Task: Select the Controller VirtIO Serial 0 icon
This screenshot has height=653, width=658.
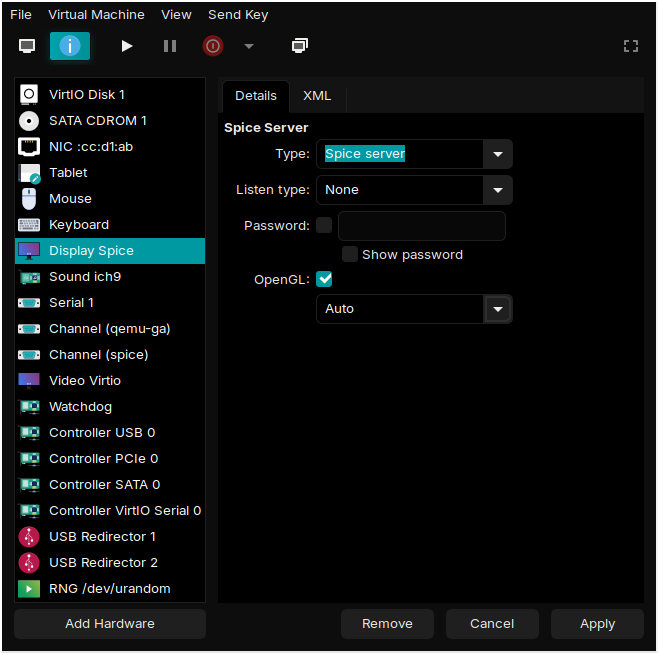Action: (x=29, y=511)
